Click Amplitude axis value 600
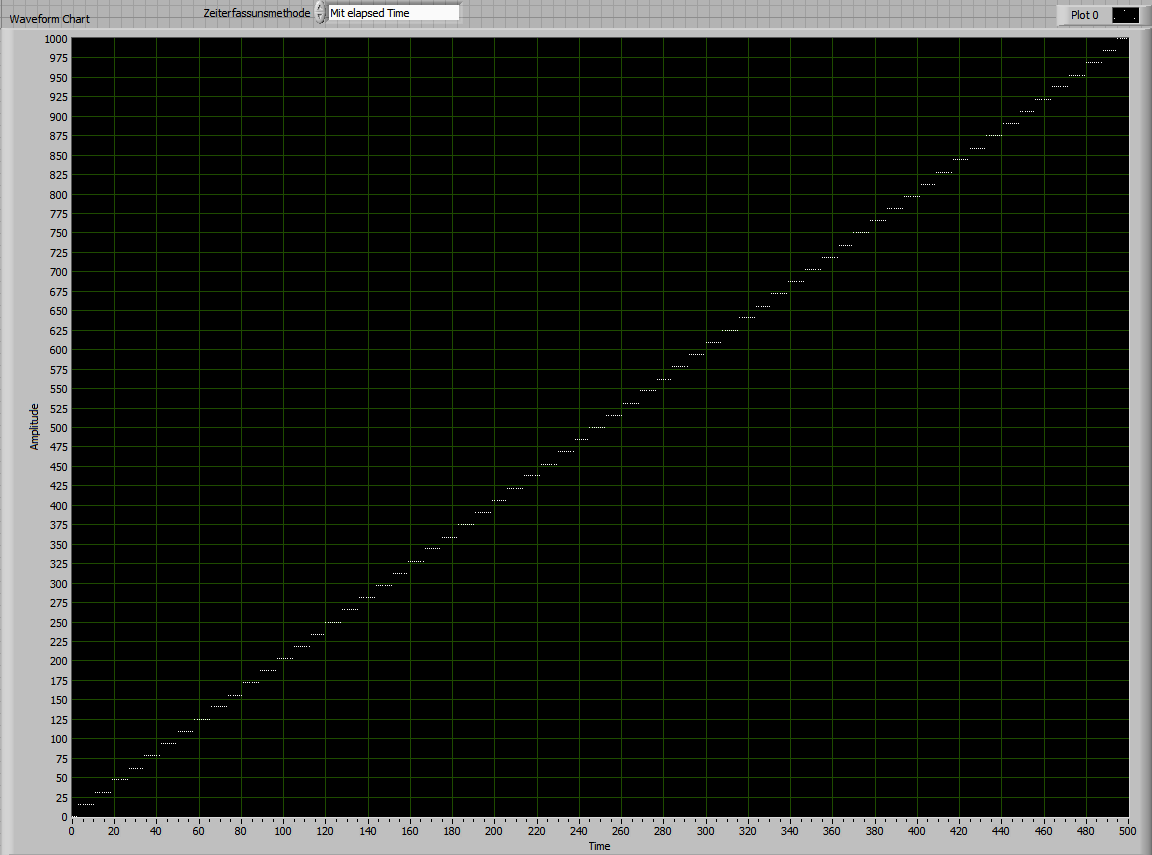The width and height of the screenshot is (1152, 855). [59, 350]
